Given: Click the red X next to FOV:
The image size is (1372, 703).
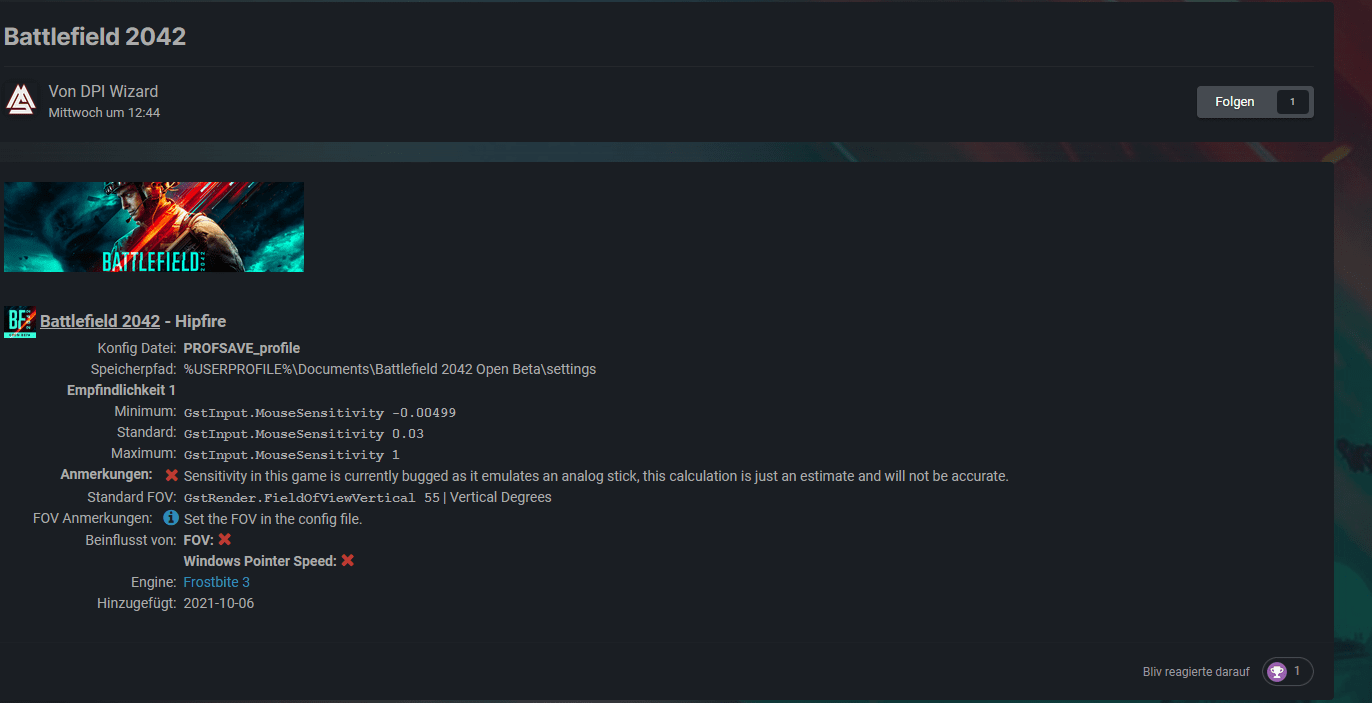Looking at the screenshot, I should point(225,539).
